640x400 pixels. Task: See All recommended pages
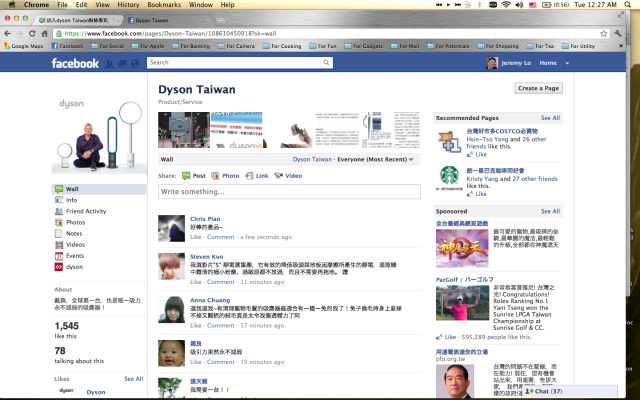tap(550, 118)
